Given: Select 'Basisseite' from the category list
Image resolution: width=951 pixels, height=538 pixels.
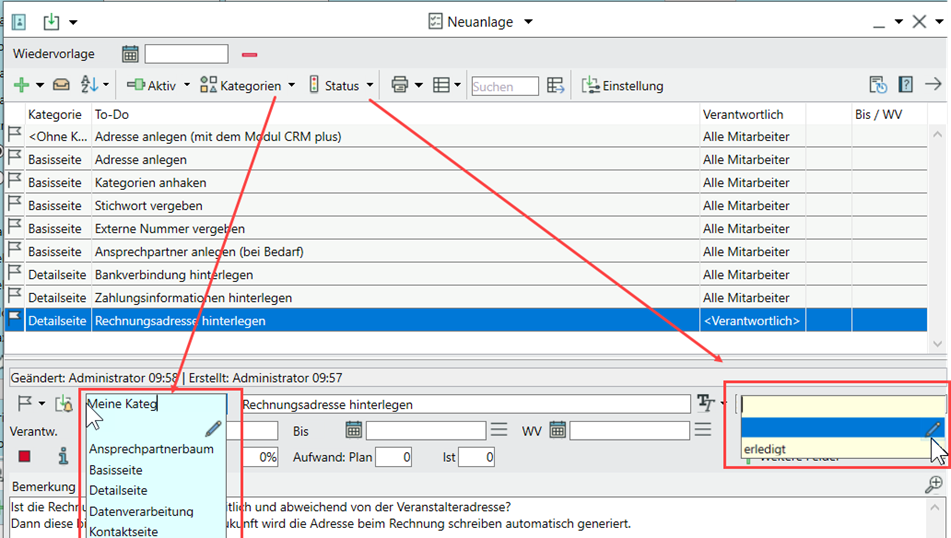Looking at the screenshot, I should 116,470.
